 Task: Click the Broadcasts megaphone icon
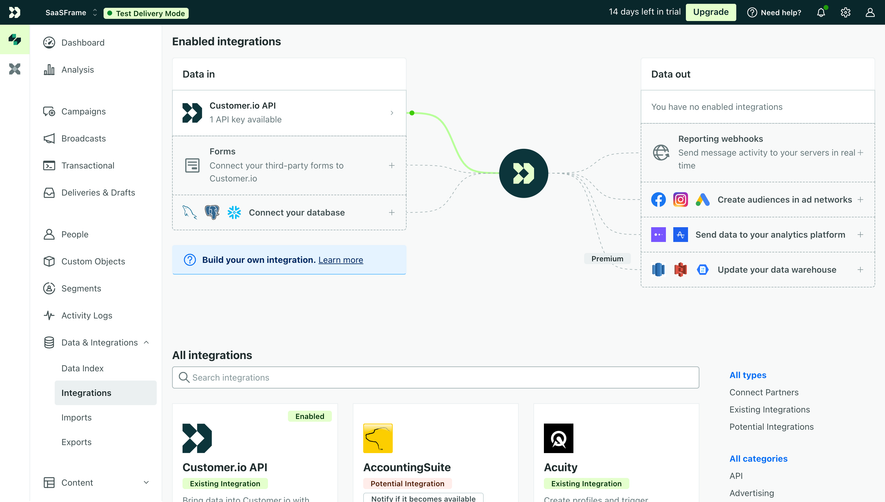tap(49, 138)
